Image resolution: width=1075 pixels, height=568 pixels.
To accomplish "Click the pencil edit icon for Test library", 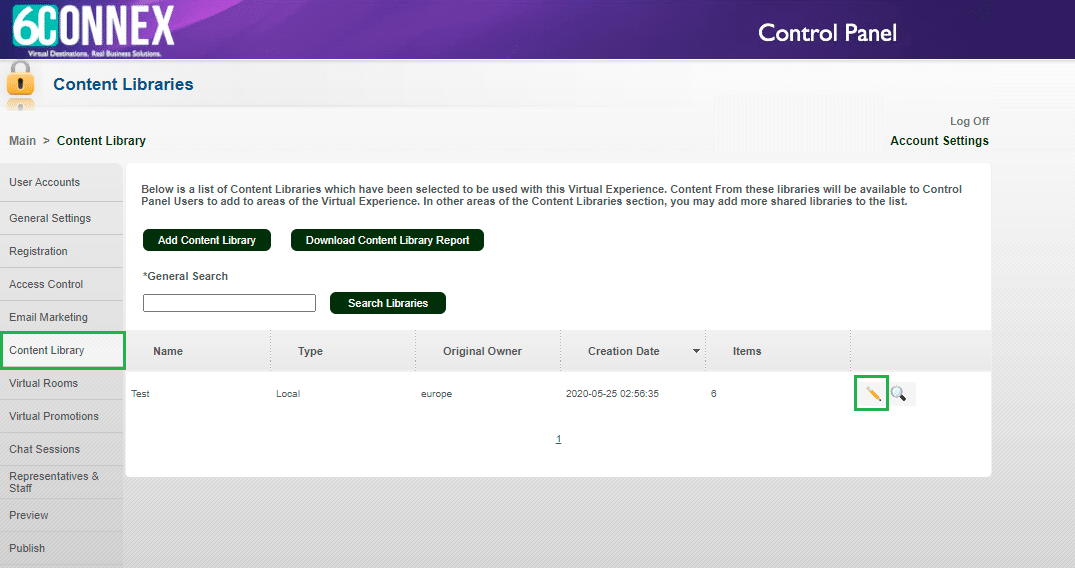I will tap(872, 394).
